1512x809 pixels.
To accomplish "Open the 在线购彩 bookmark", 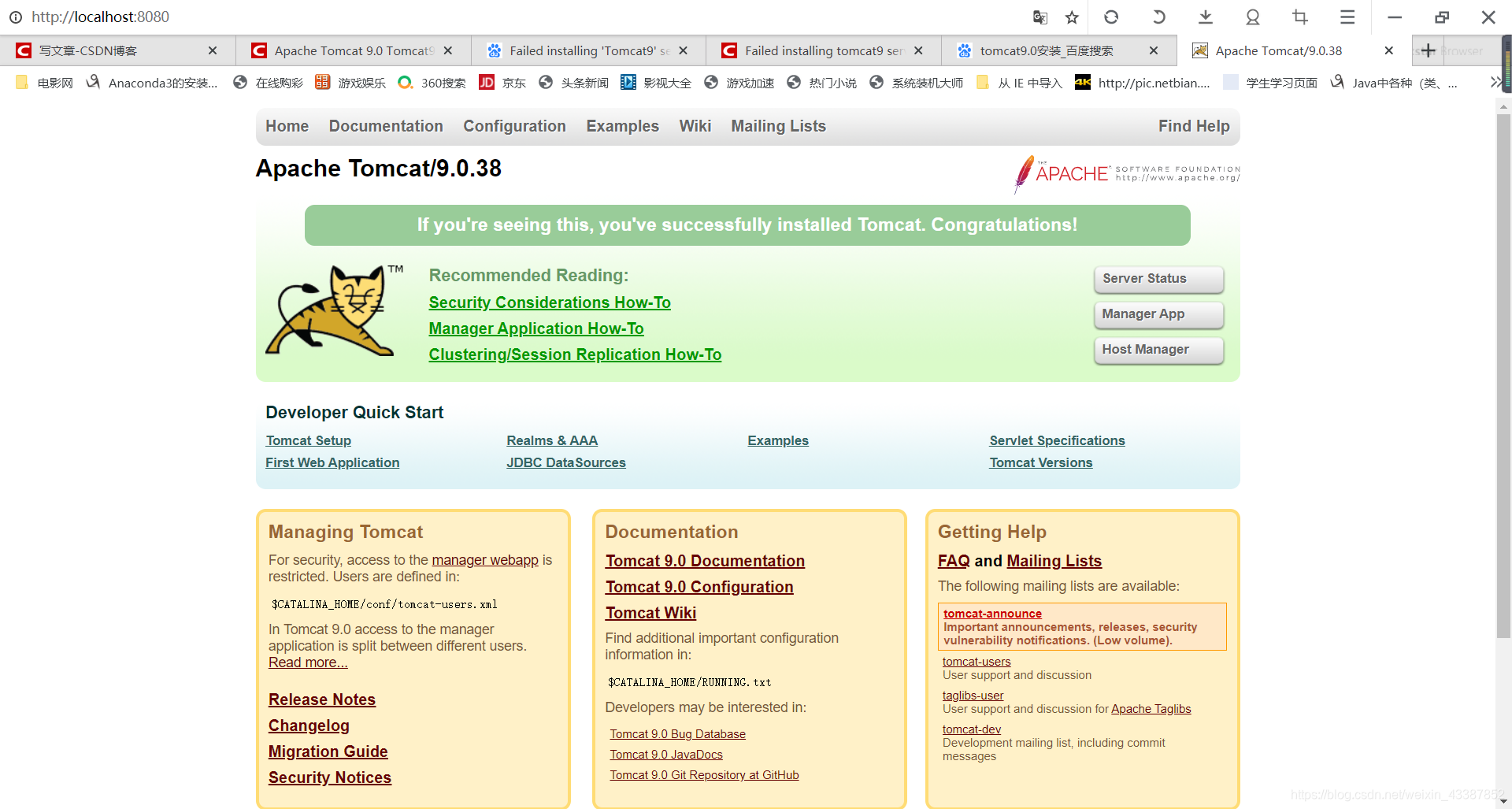I will click(x=269, y=83).
